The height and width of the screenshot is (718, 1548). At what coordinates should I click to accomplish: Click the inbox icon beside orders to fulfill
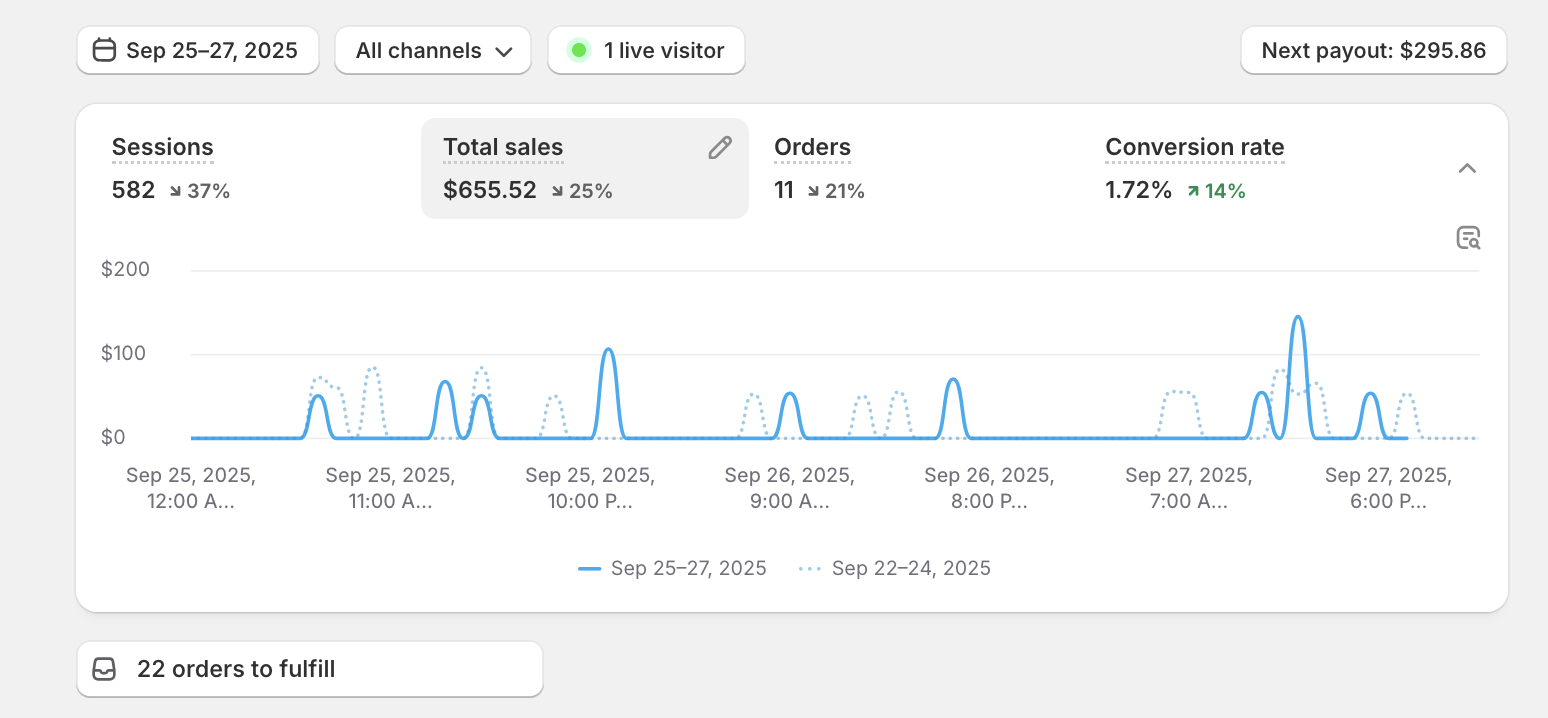click(x=104, y=669)
